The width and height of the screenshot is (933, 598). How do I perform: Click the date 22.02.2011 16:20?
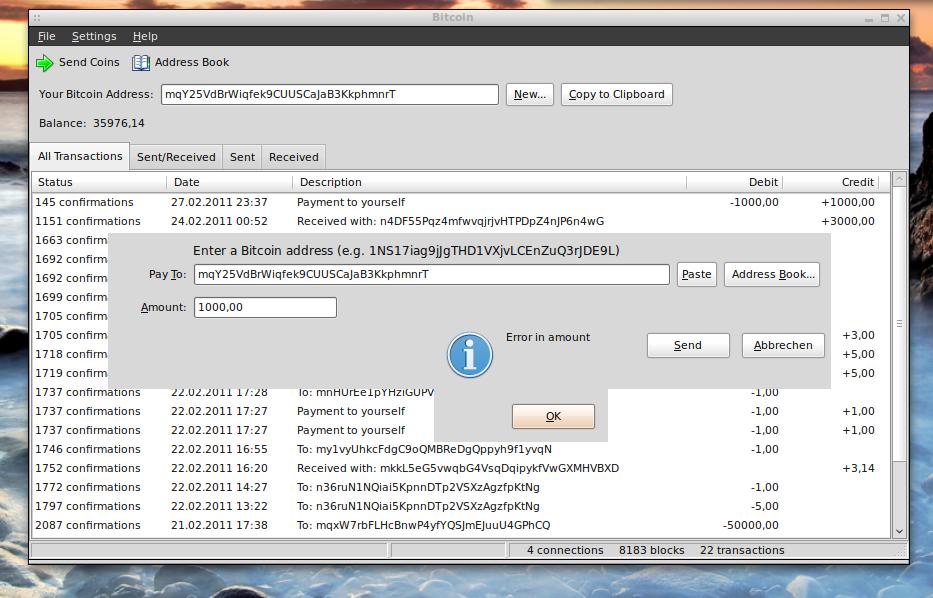pyautogui.click(x=220, y=468)
